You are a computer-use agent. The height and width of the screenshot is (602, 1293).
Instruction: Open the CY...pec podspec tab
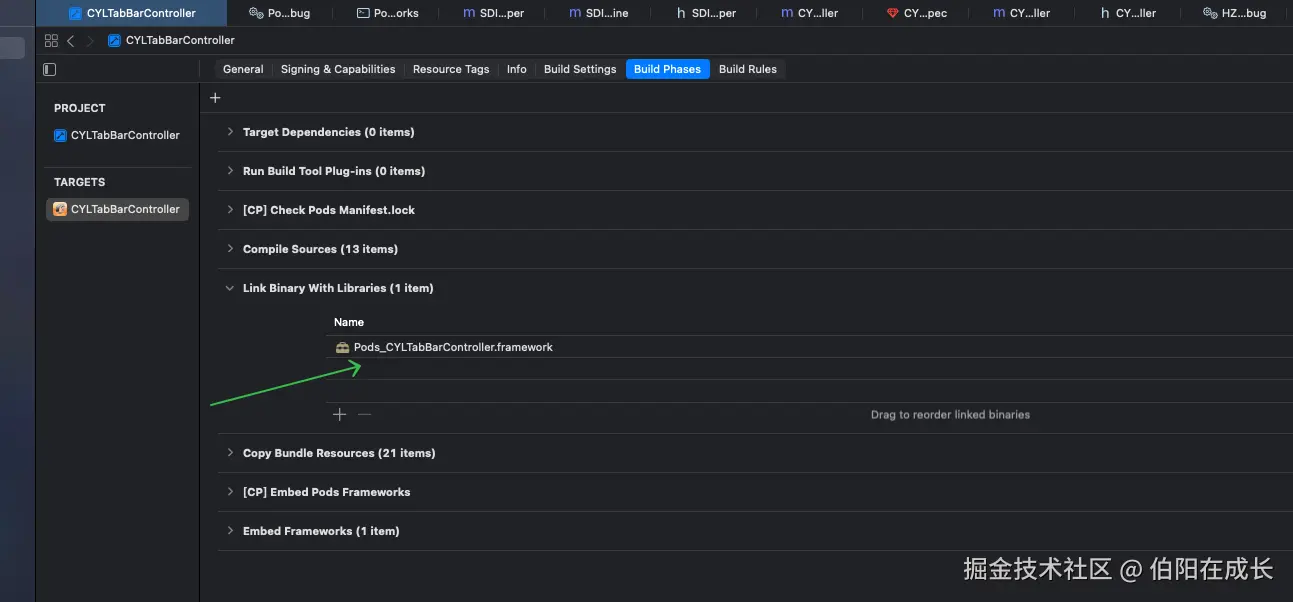(x=917, y=13)
